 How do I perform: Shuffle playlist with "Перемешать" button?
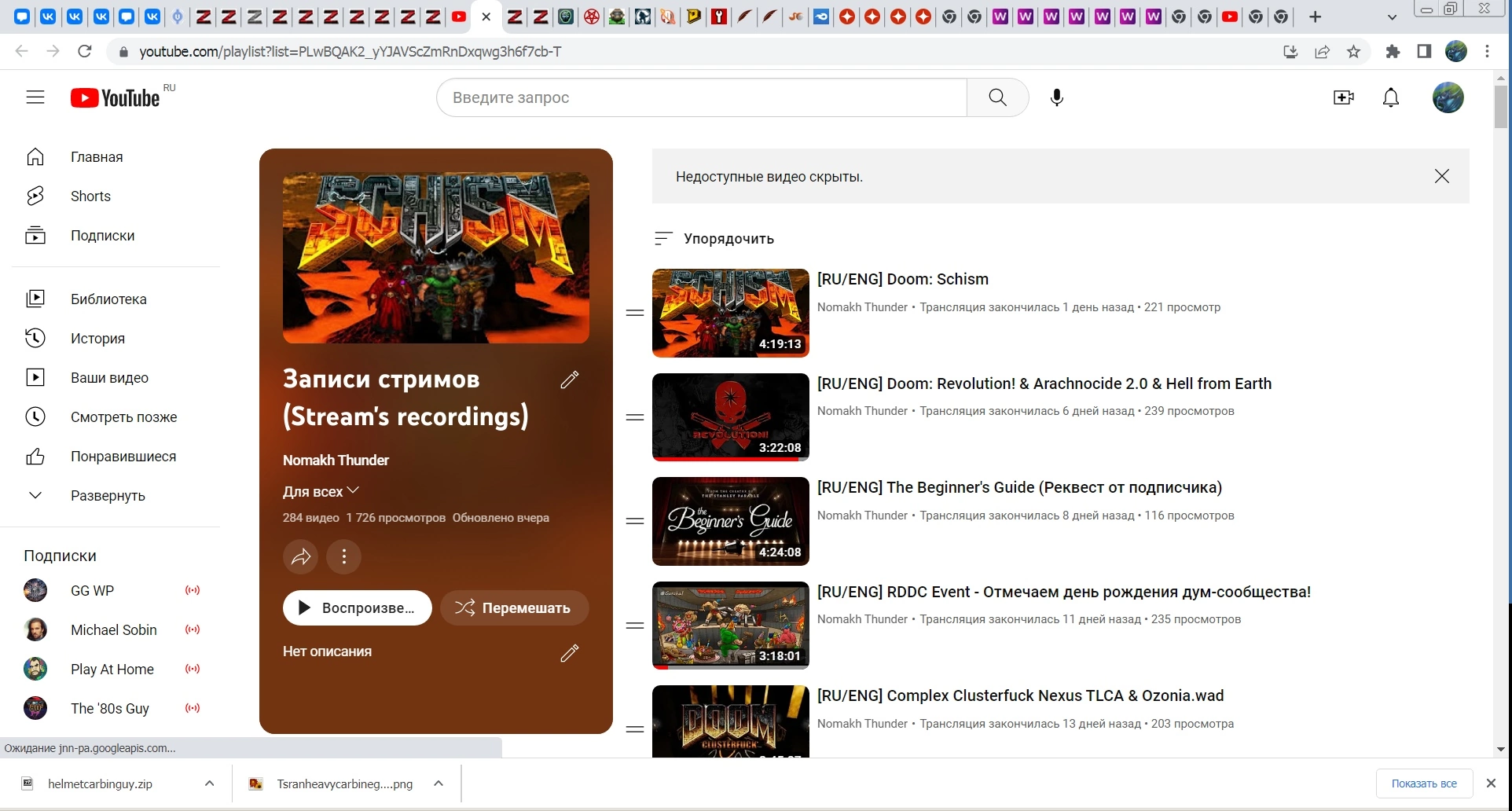click(515, 607)
